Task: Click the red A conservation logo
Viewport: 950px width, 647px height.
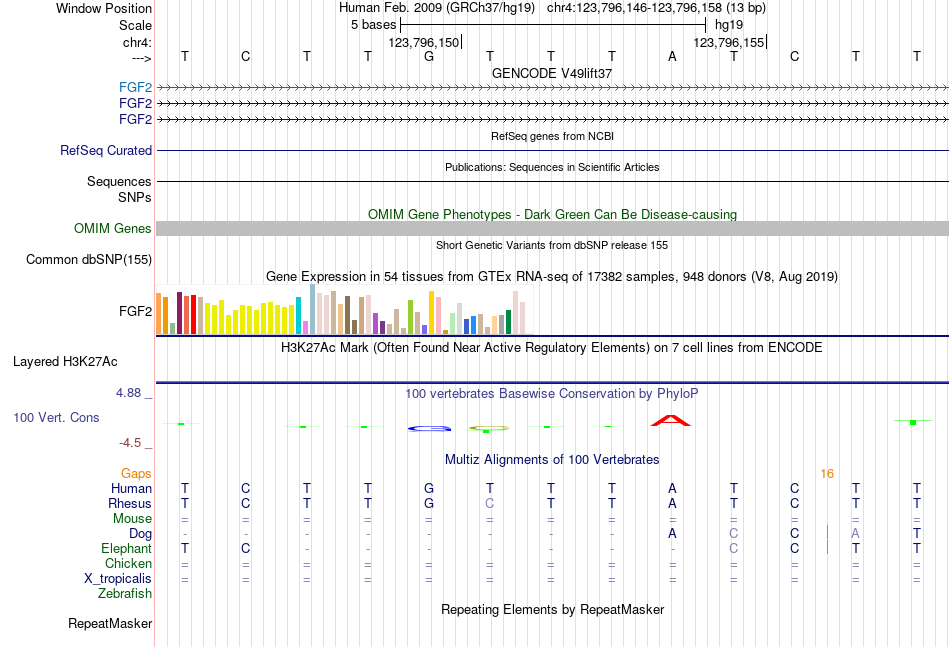Action: point(671,420)
